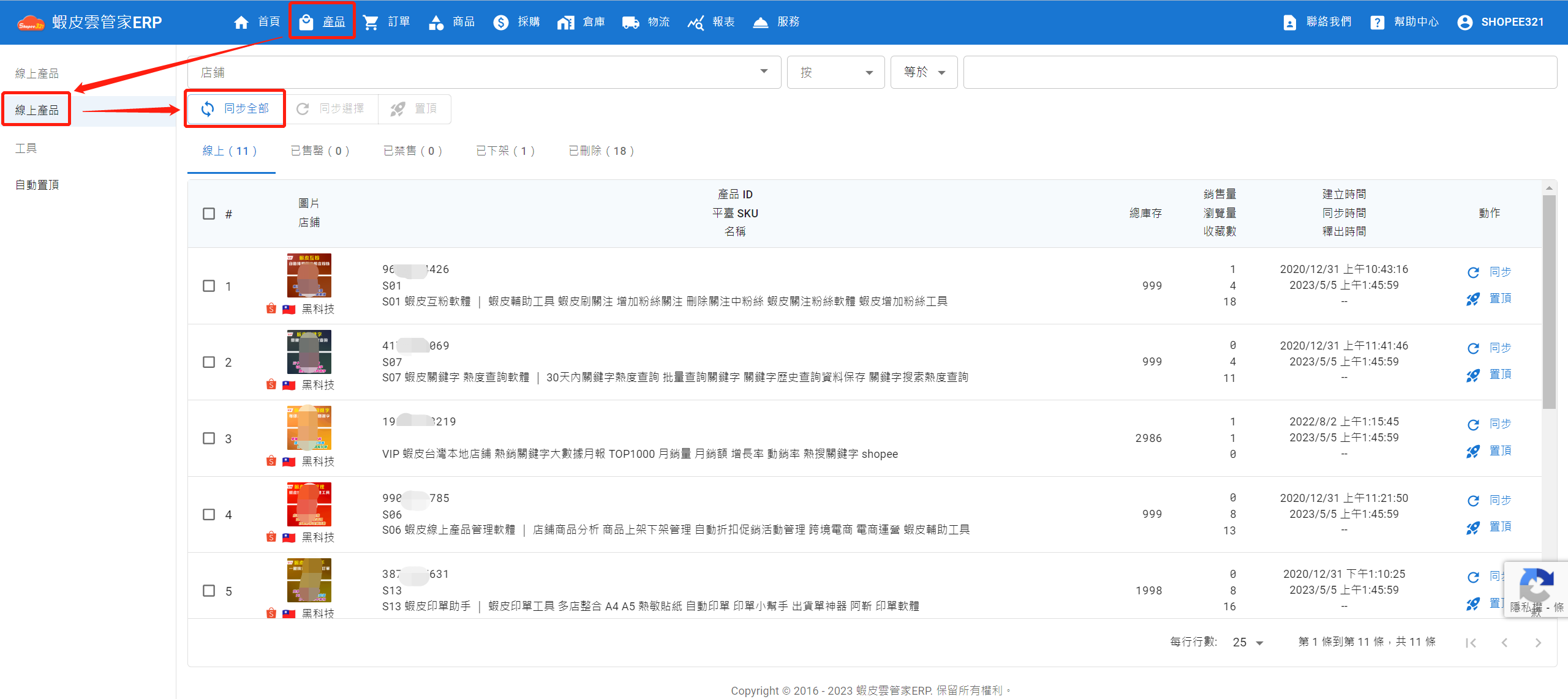
Task: Check the box for row 4
Action: click(209, 514)
